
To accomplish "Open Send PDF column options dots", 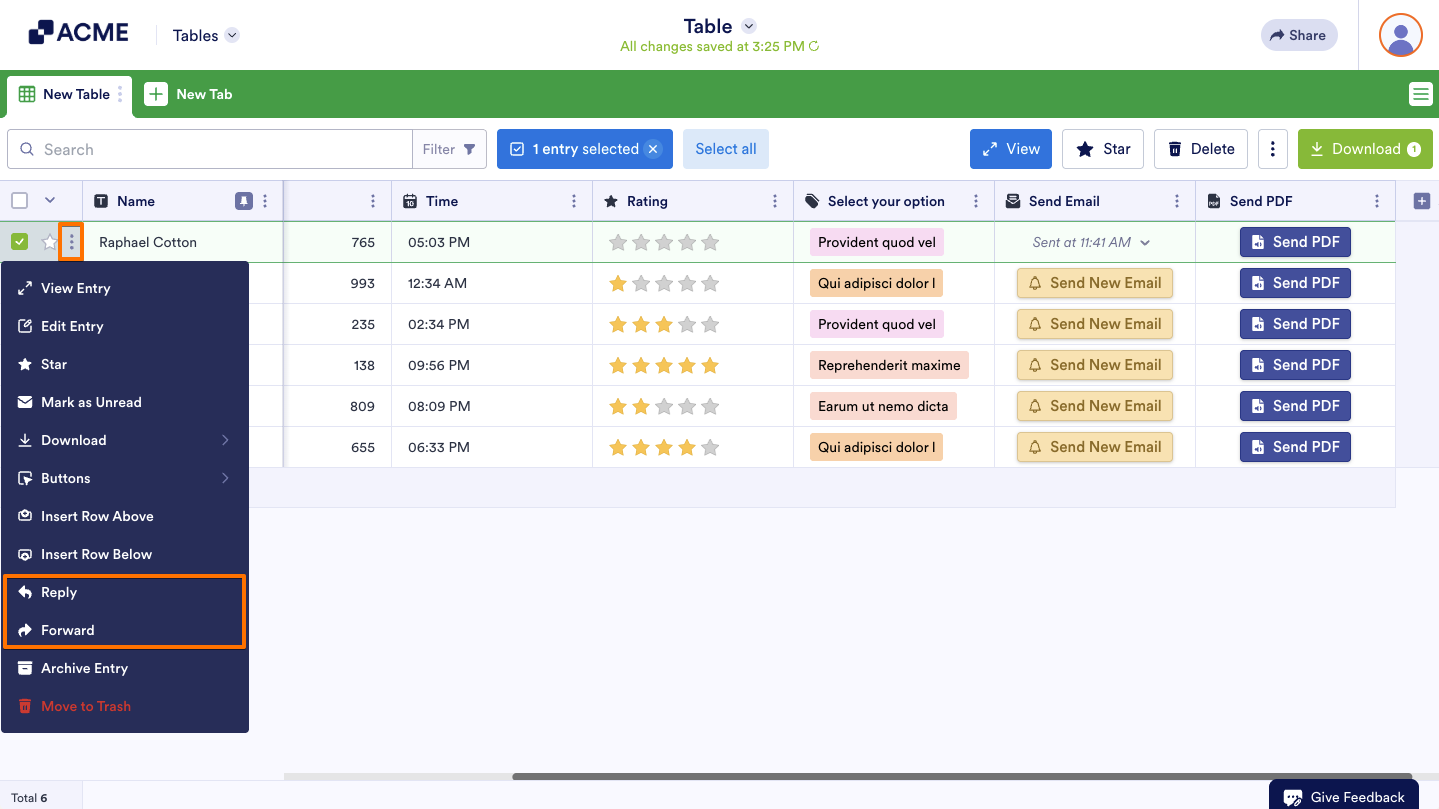I will pyautogui.click(x=1377, y=201).
